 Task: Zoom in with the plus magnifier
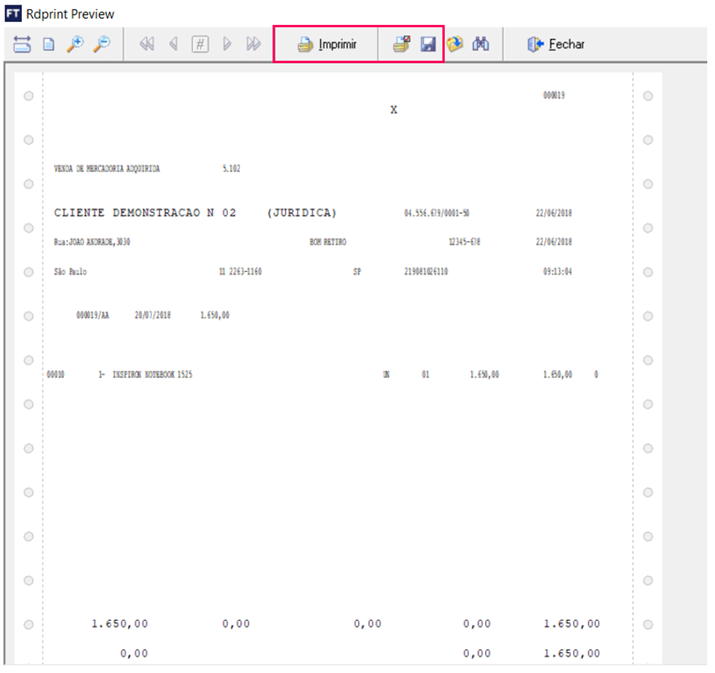tap(75, 45)
